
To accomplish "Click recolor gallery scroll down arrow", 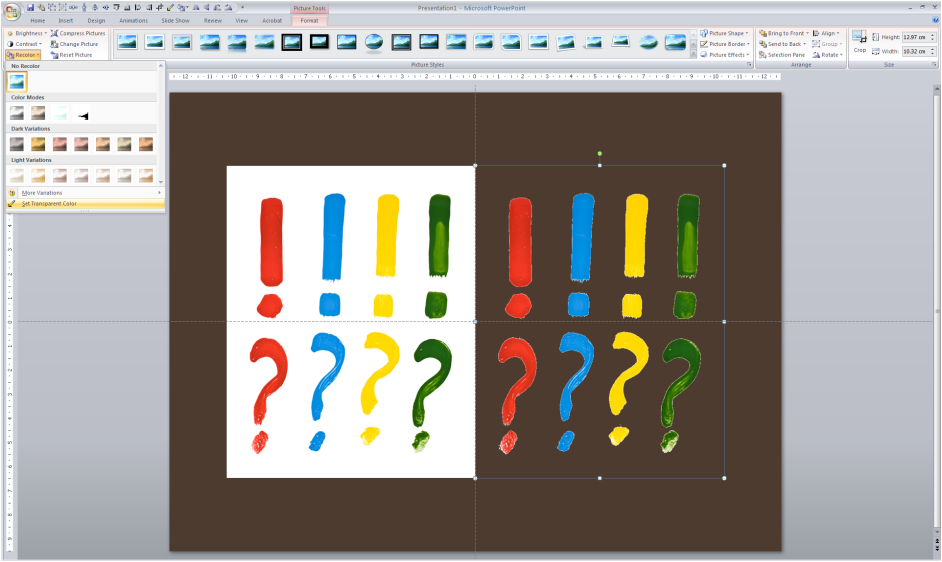I will click(x=160, y=181).
